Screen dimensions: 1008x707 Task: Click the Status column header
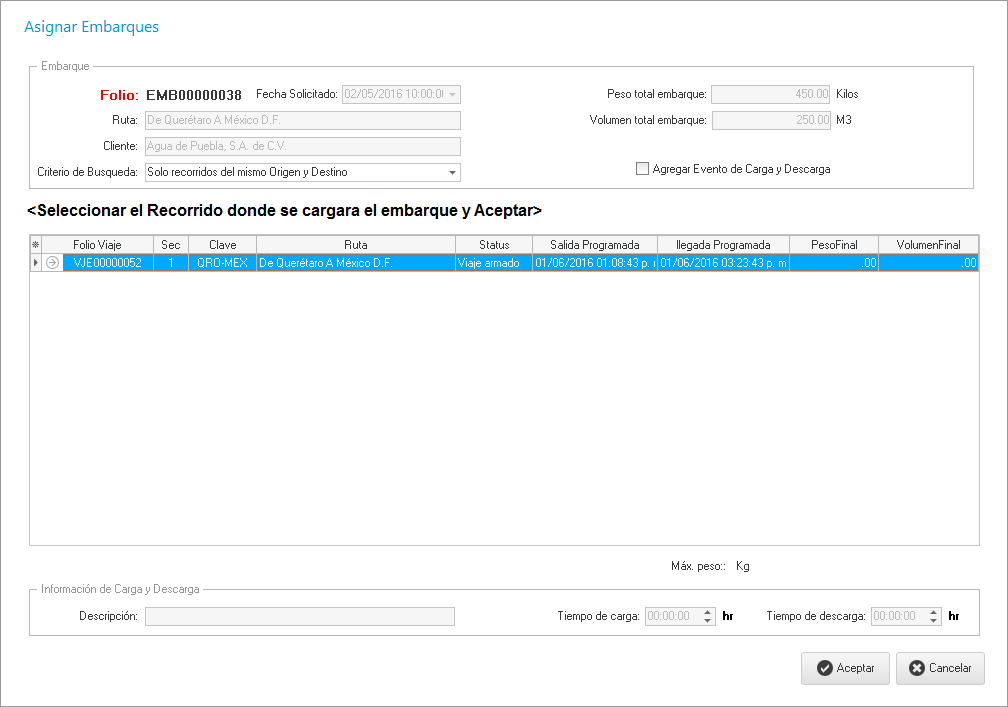click(494, 245)
